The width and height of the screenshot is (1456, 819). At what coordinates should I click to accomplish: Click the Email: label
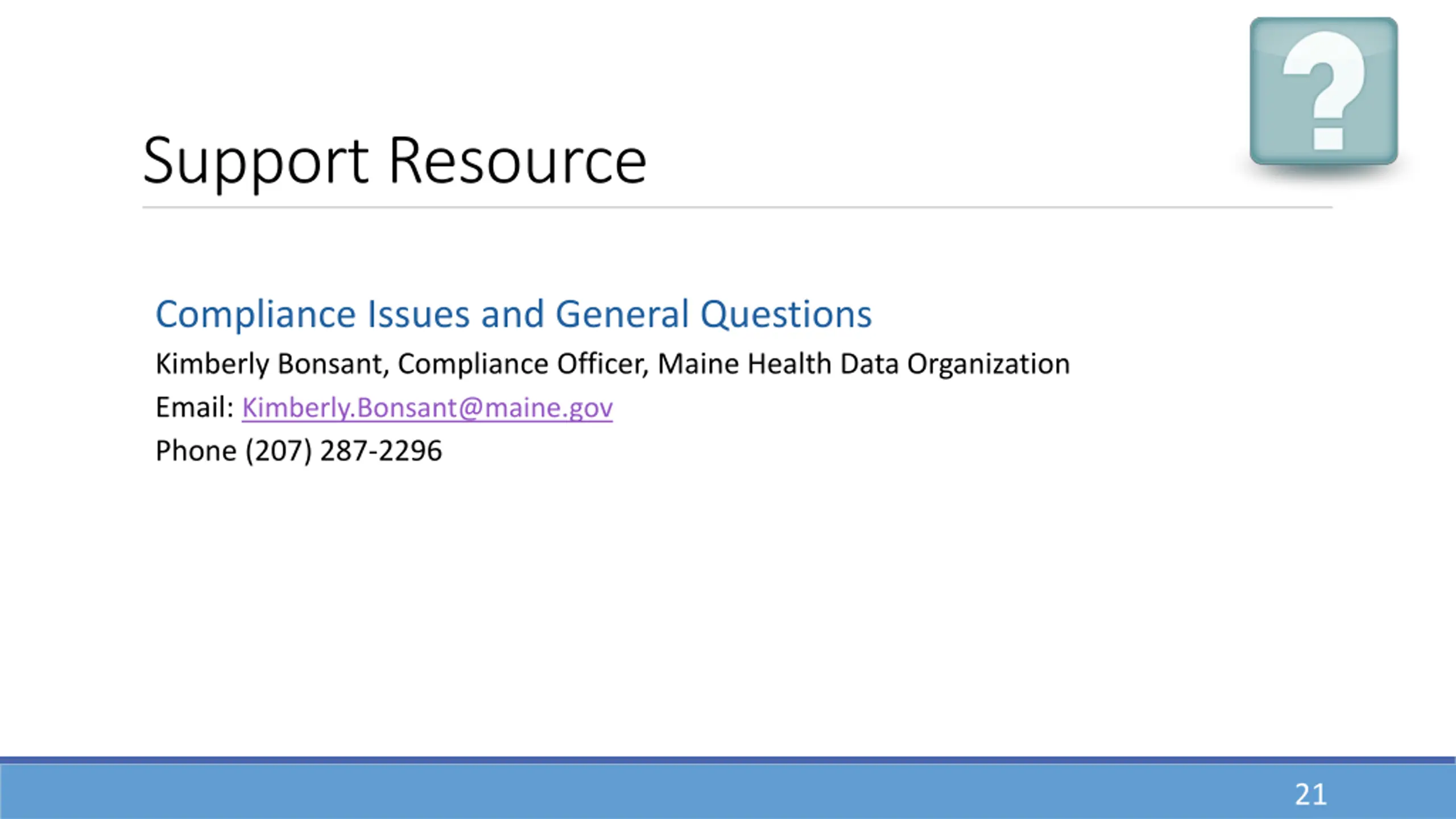click(195, 407)
